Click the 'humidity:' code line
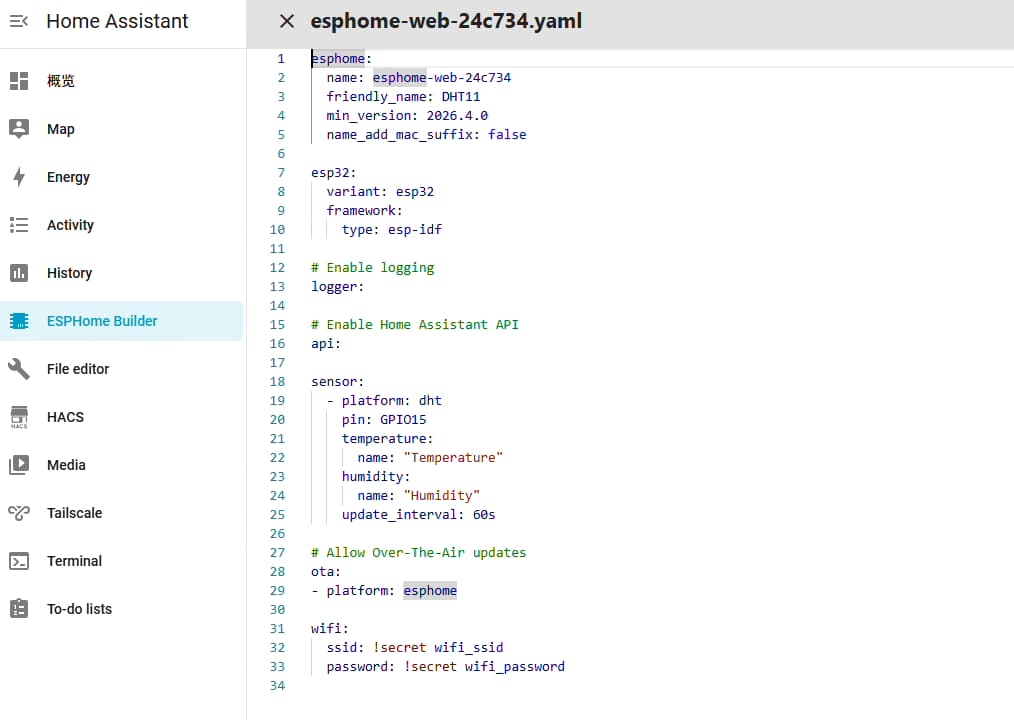Image resolution: width=1014 pixels, height=720 pixels. [376, 477]
